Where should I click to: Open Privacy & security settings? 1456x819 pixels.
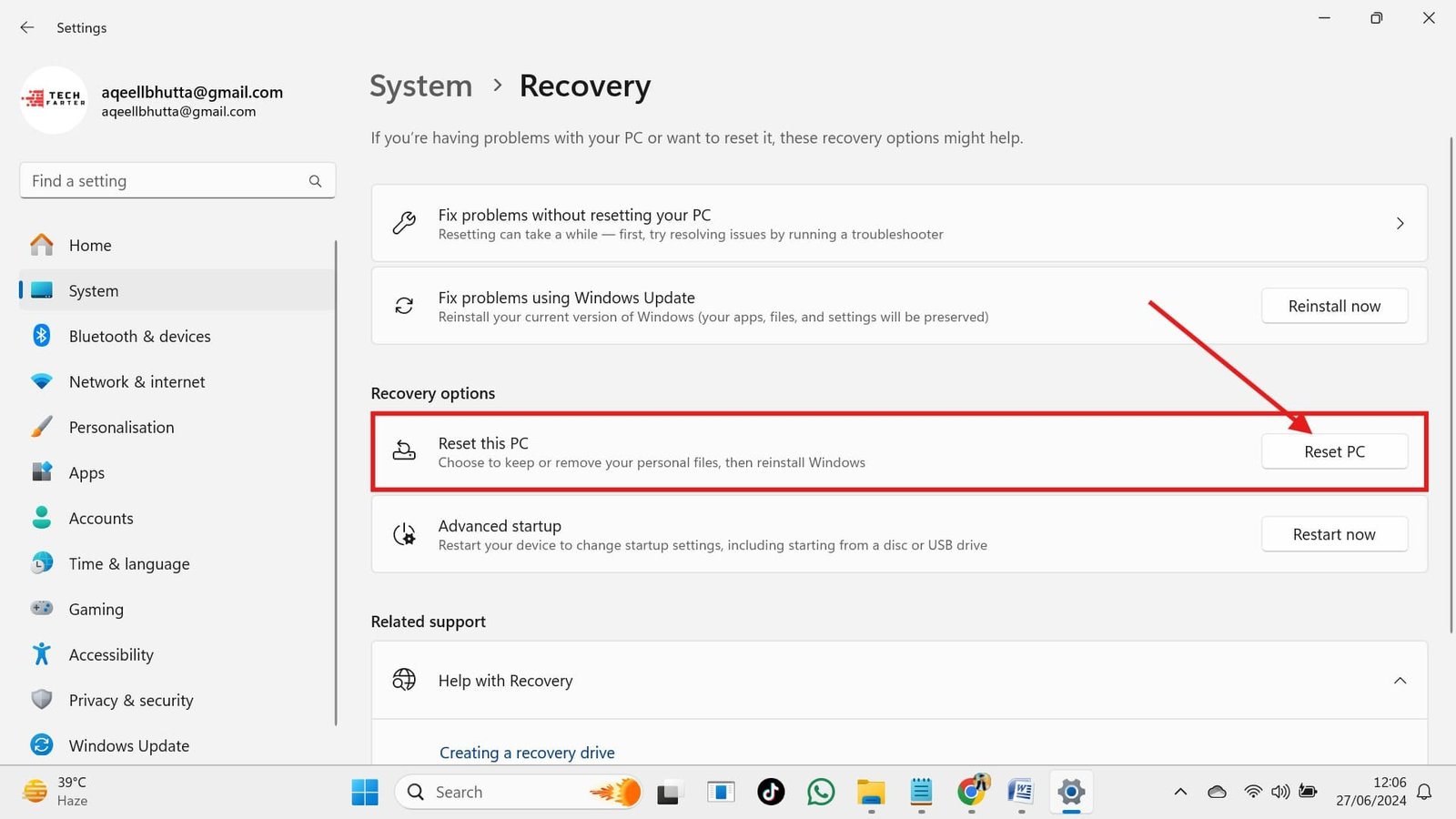click(42, 700)
